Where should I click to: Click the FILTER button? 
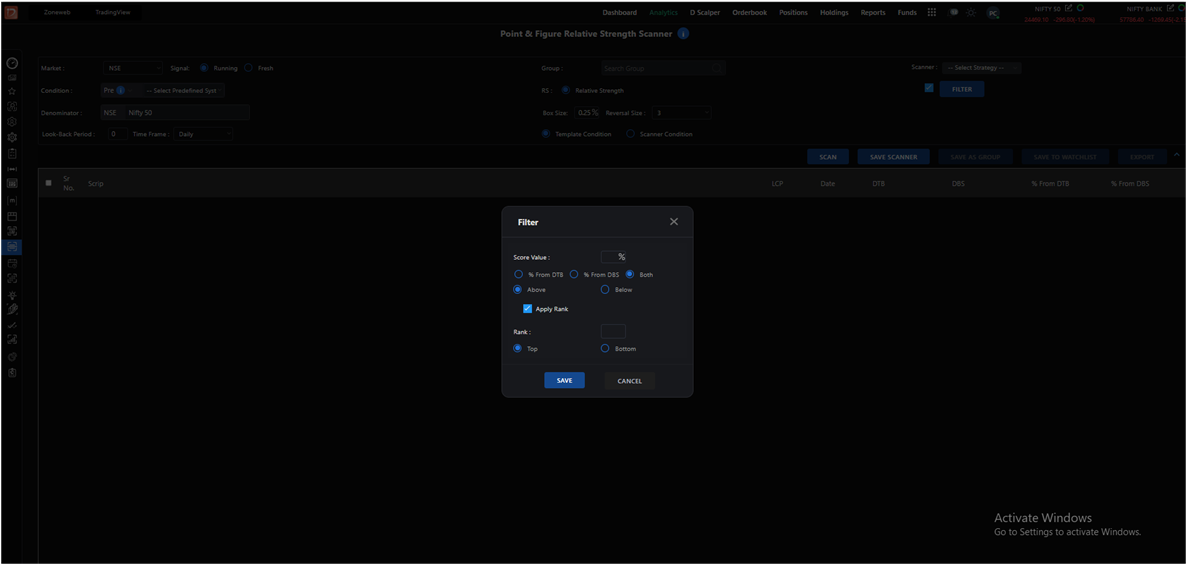pos(961,89)
